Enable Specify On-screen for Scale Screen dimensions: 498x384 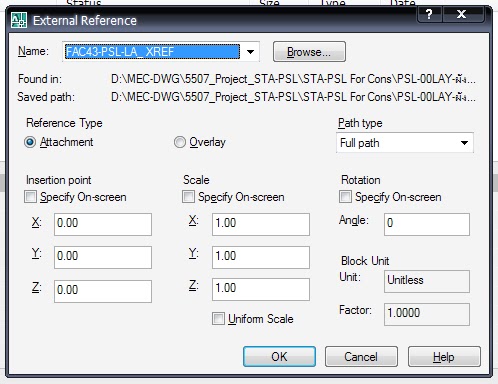tap(188, 197)
